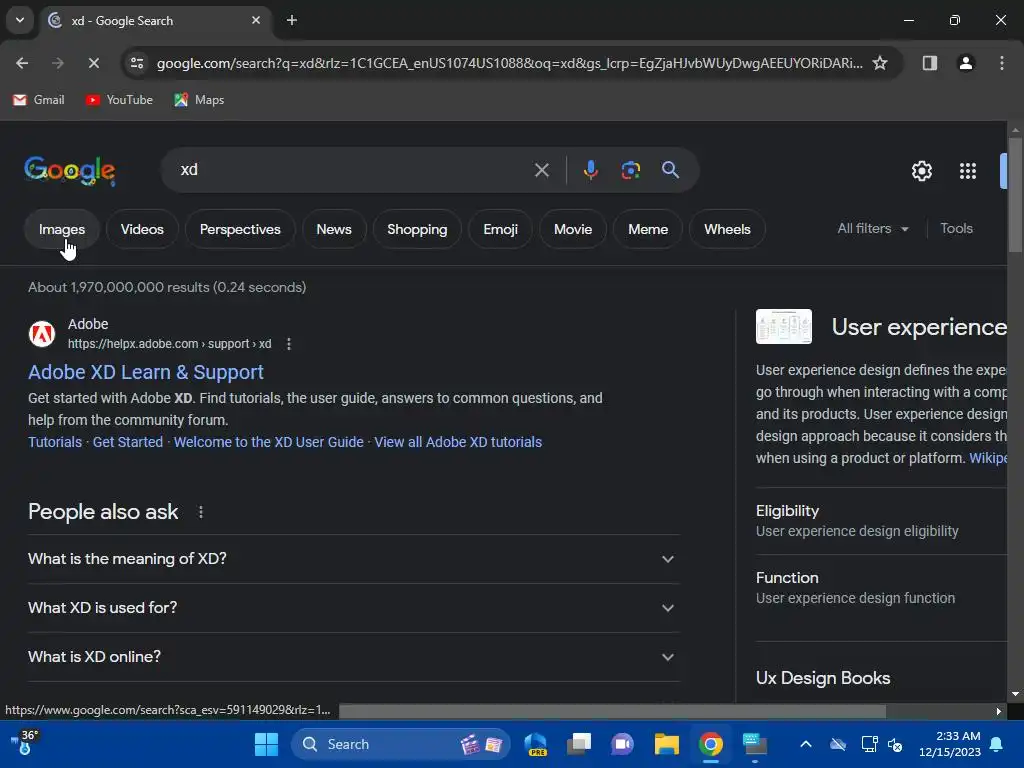Viewport: 1024px width, 768px height.
Task: Click horizontal scrollbar right arrow
Action: 998,711
